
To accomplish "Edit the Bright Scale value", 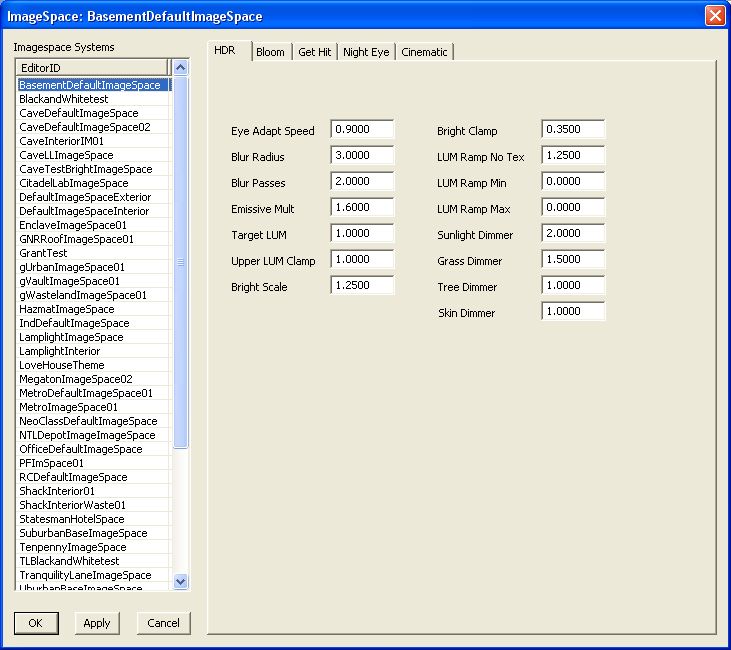I will 362,285.
